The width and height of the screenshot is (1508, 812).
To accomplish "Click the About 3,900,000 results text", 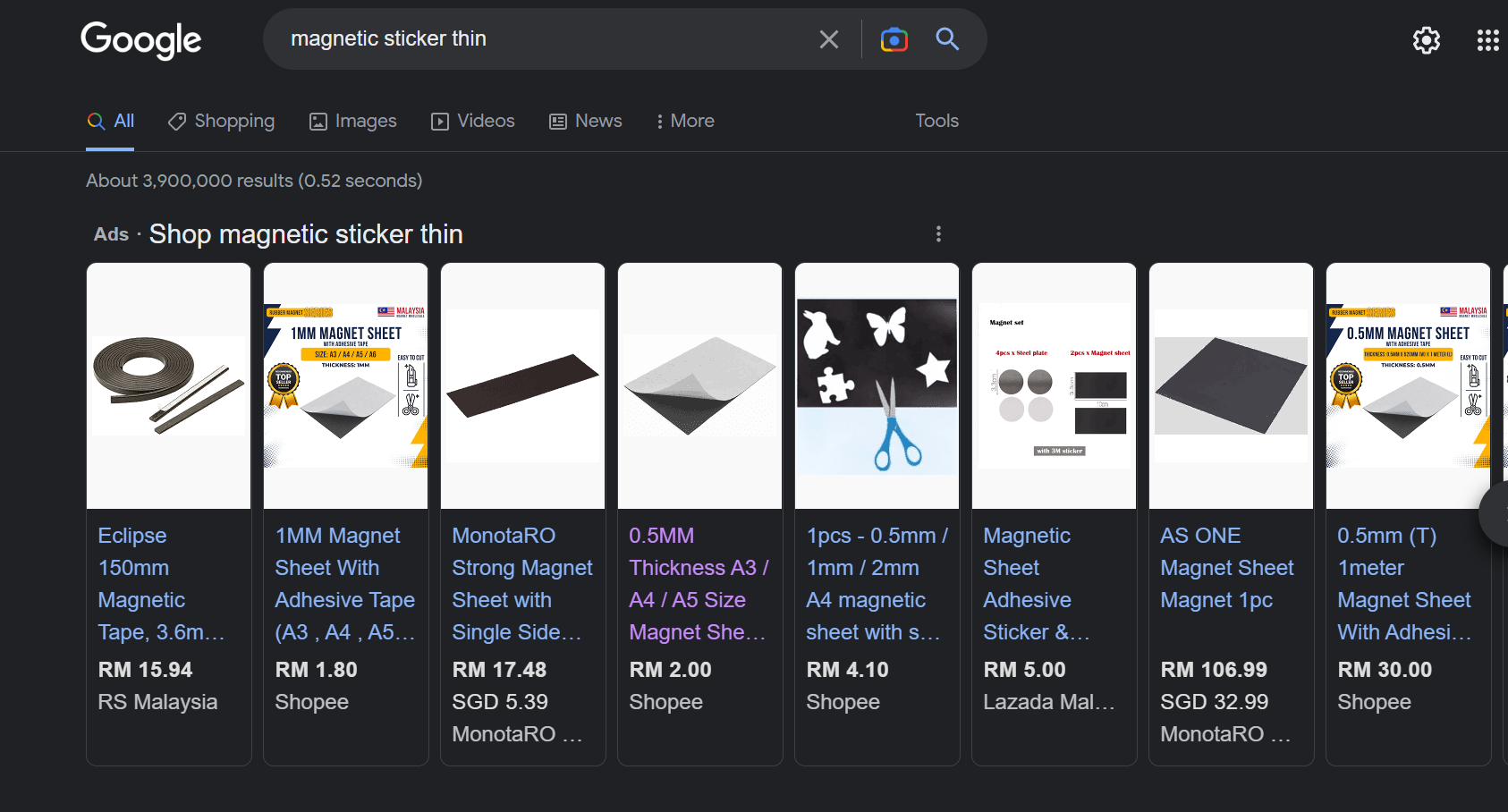I will 254,181.
